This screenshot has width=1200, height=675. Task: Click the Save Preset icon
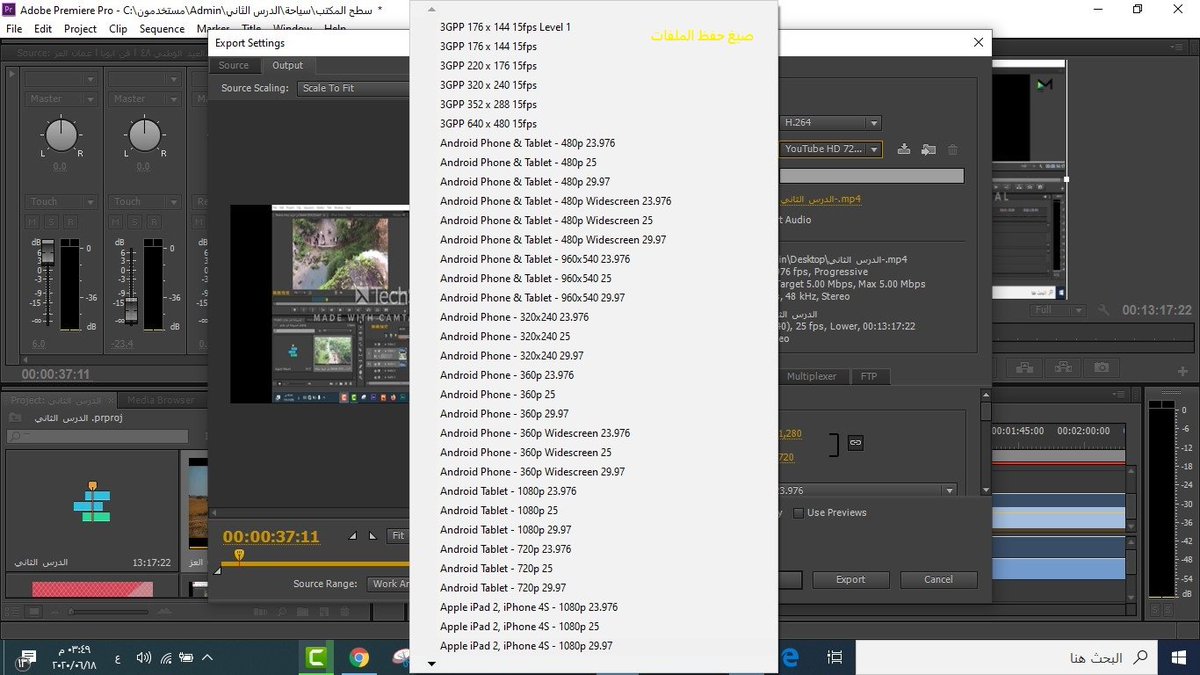pyautogui.click(x=904, y=149)
